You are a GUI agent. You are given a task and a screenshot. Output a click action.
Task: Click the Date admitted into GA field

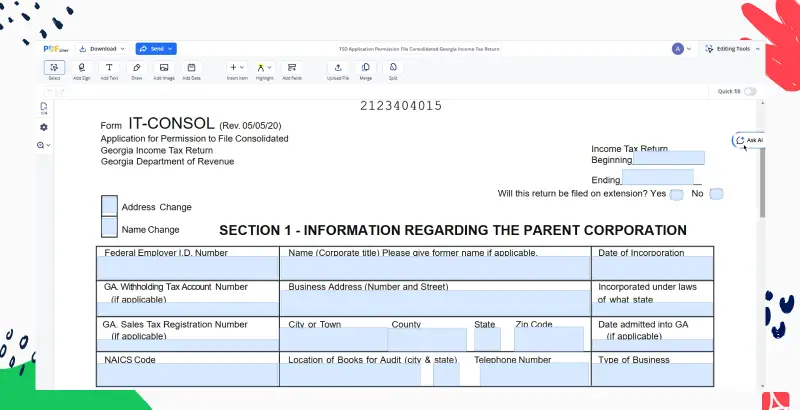click(653, 345)
